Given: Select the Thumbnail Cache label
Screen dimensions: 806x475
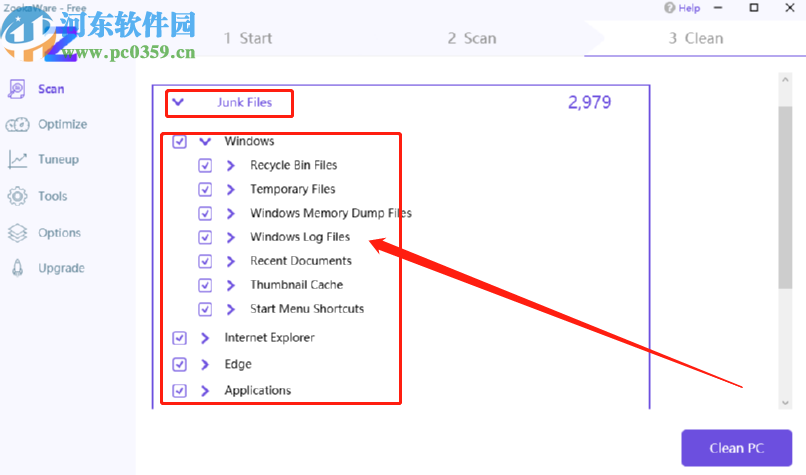Looking at the screenshot, I should coord(297,285).
